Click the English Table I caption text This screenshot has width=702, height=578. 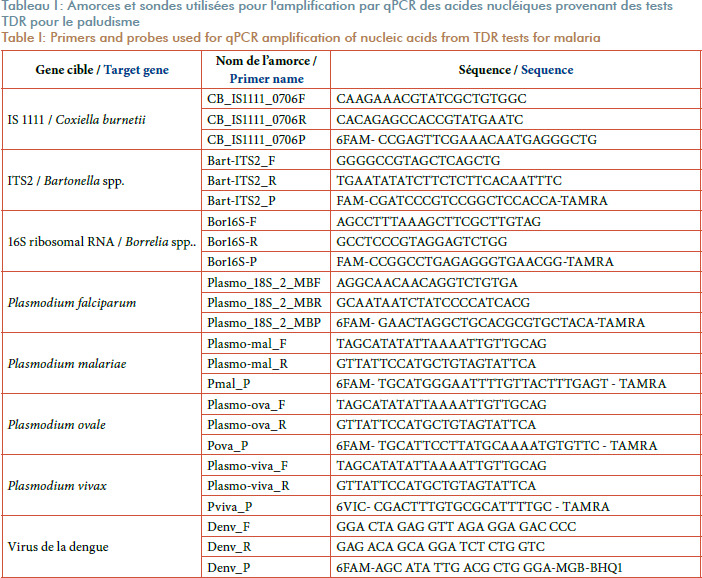coord(300,38)
